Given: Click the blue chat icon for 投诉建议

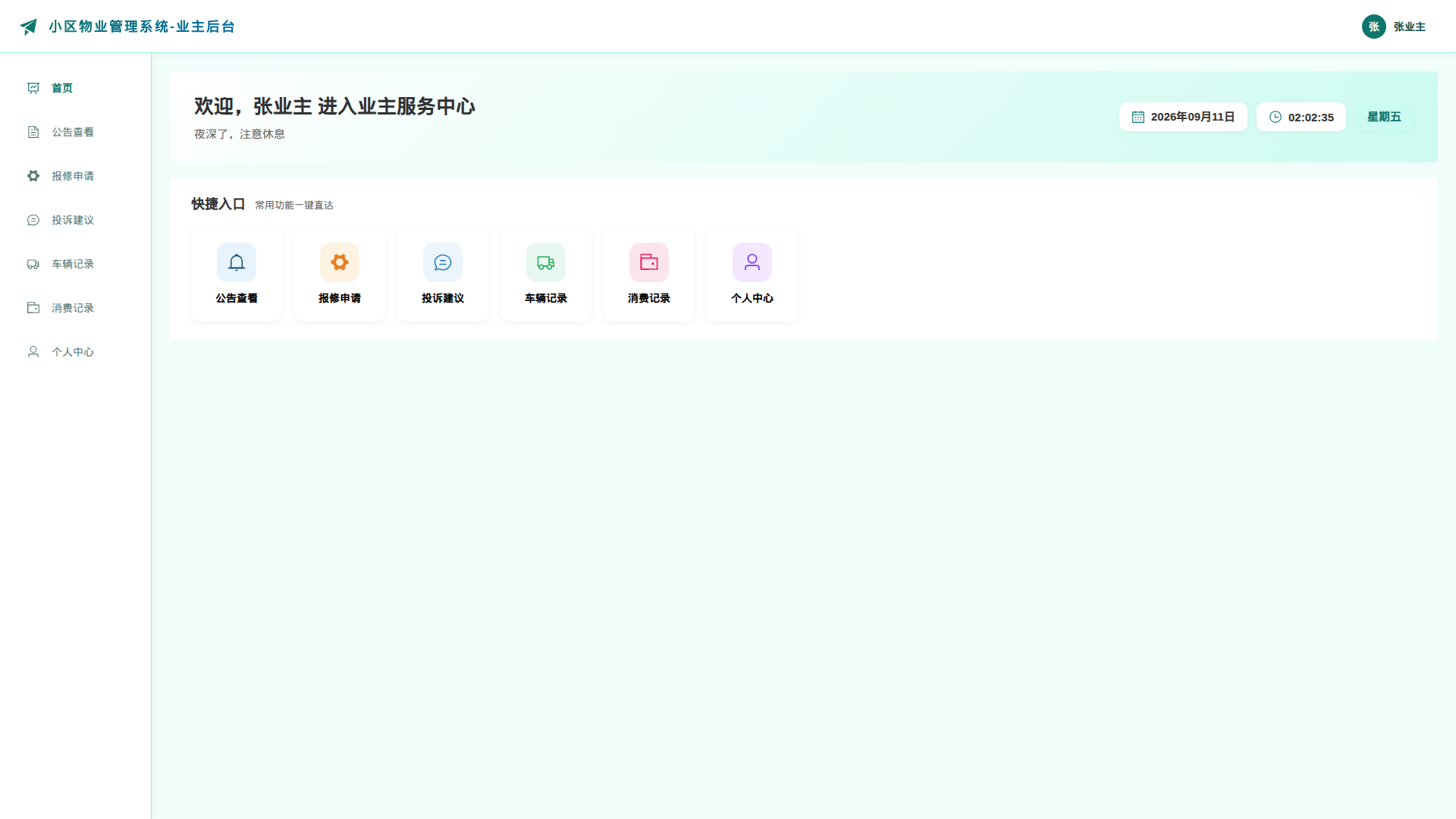Looking at the screenshot, I should 443,262.
